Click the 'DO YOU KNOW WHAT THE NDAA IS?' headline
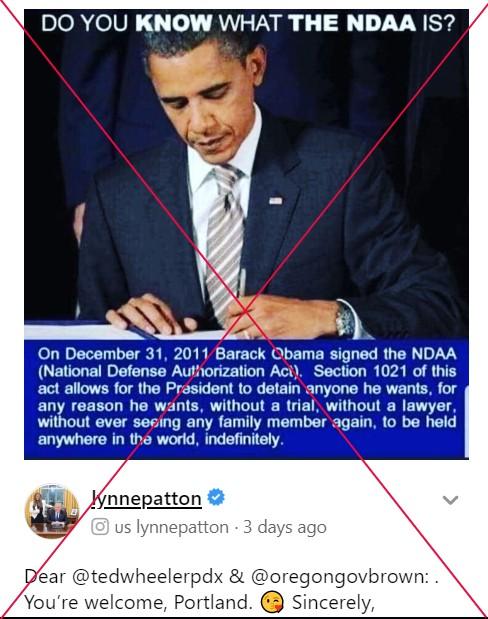Image resolution: width=488 pixels, height=619 pixels. pyautogui.click(x=248, y=23)
